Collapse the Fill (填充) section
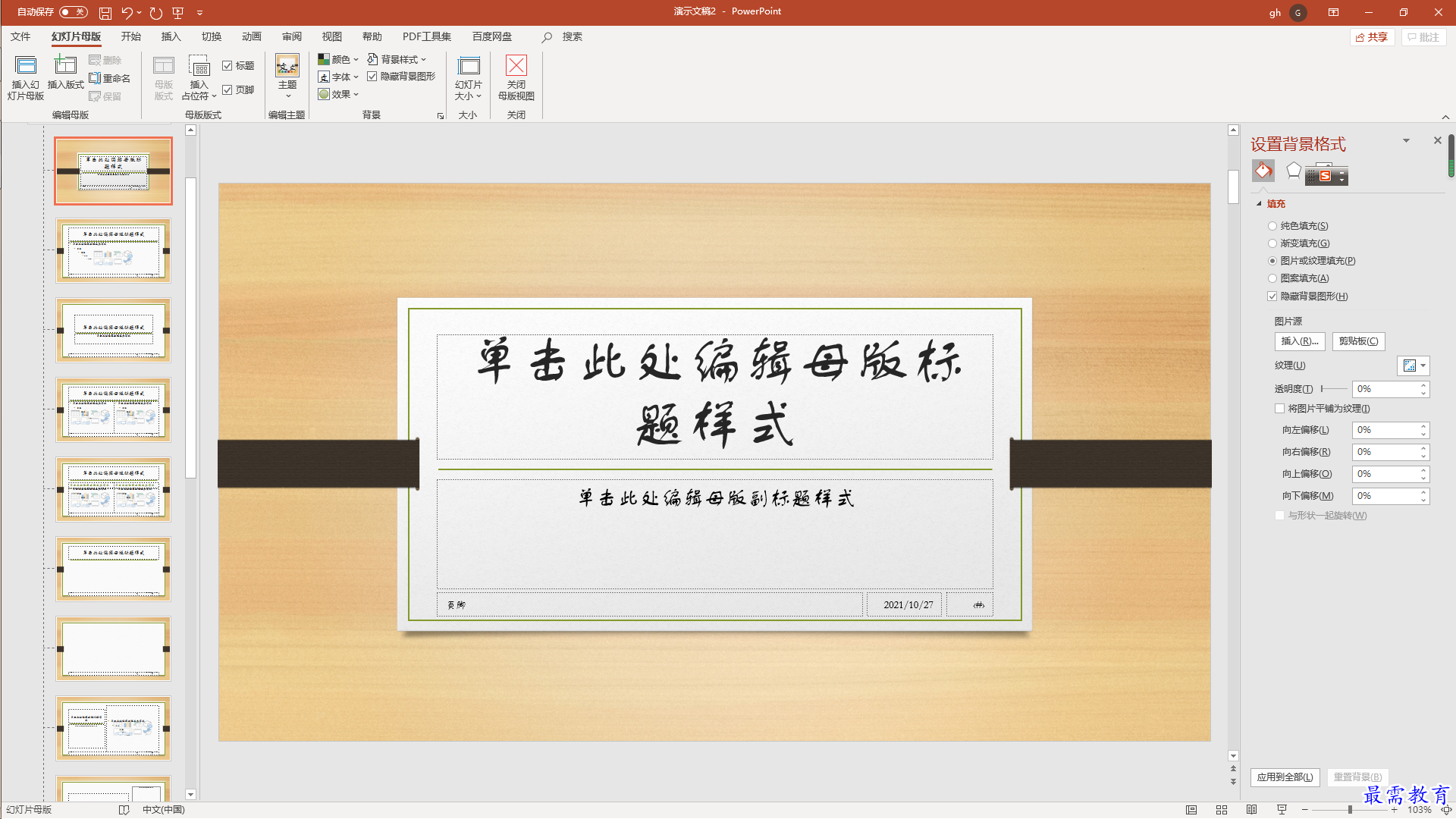Screen dimensions: 1456x819 click(x=1260, y=204)
